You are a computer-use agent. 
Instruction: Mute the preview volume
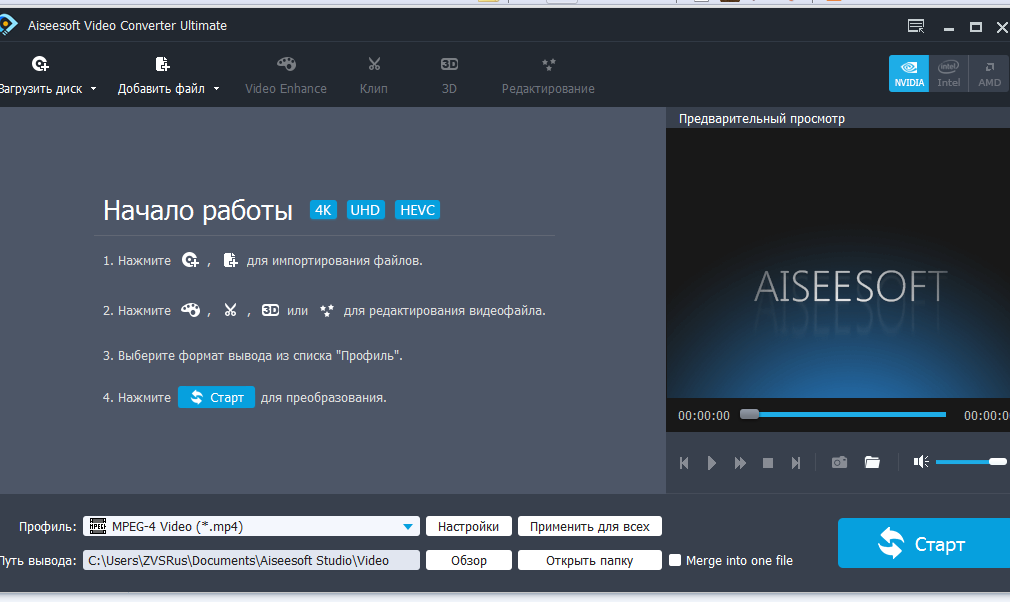921,462
